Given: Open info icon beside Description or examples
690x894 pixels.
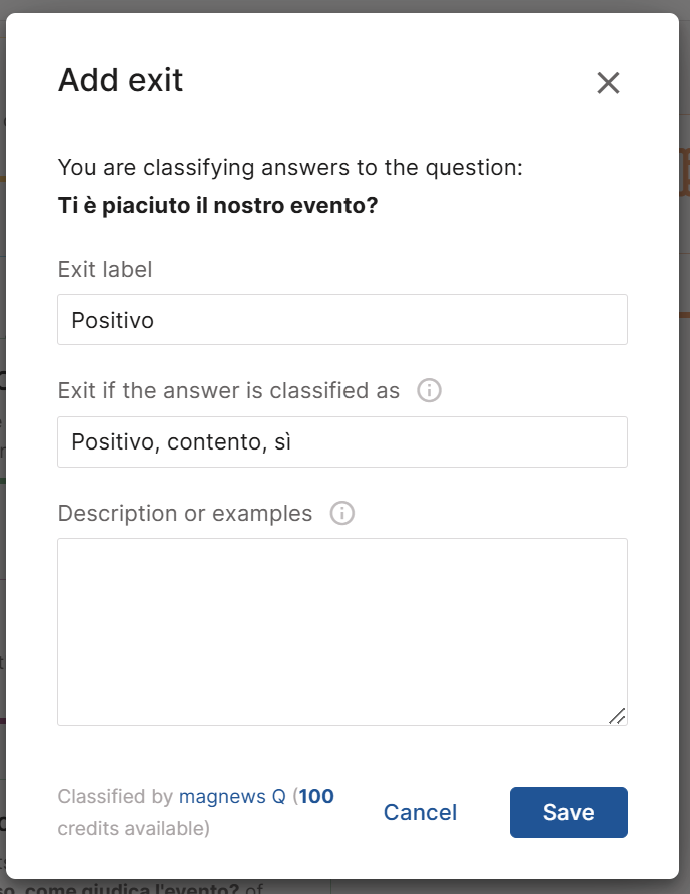Looking at the screenshot, I should (342, 513).
